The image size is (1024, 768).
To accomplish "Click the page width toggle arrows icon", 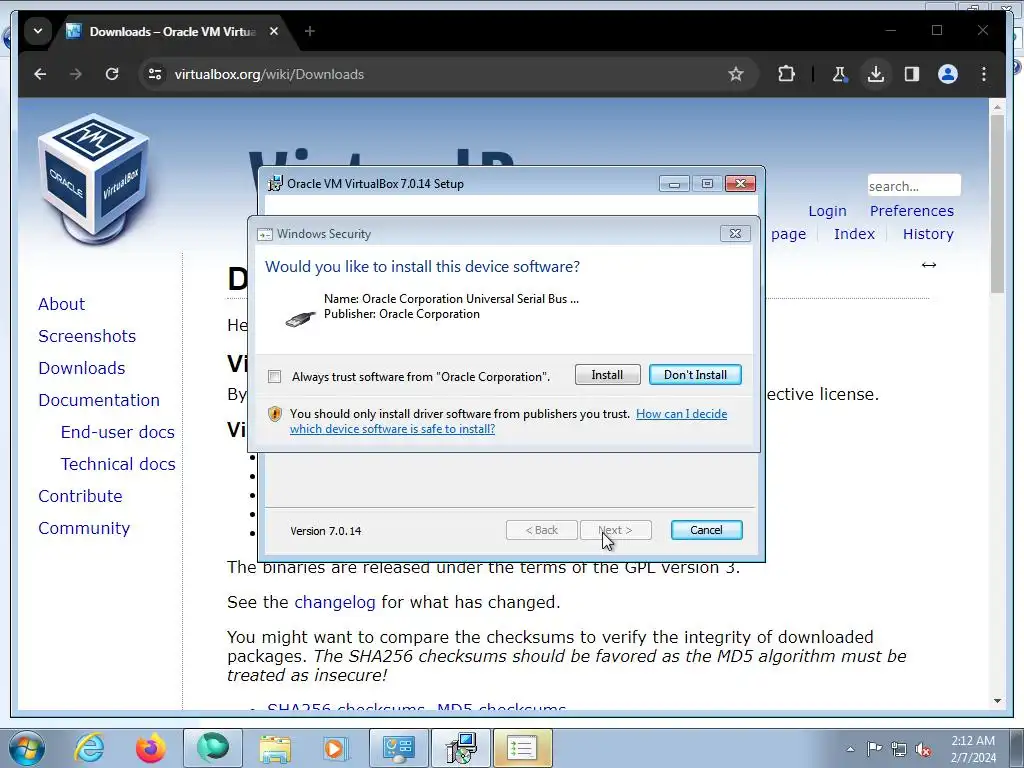I will coord(929,264).
